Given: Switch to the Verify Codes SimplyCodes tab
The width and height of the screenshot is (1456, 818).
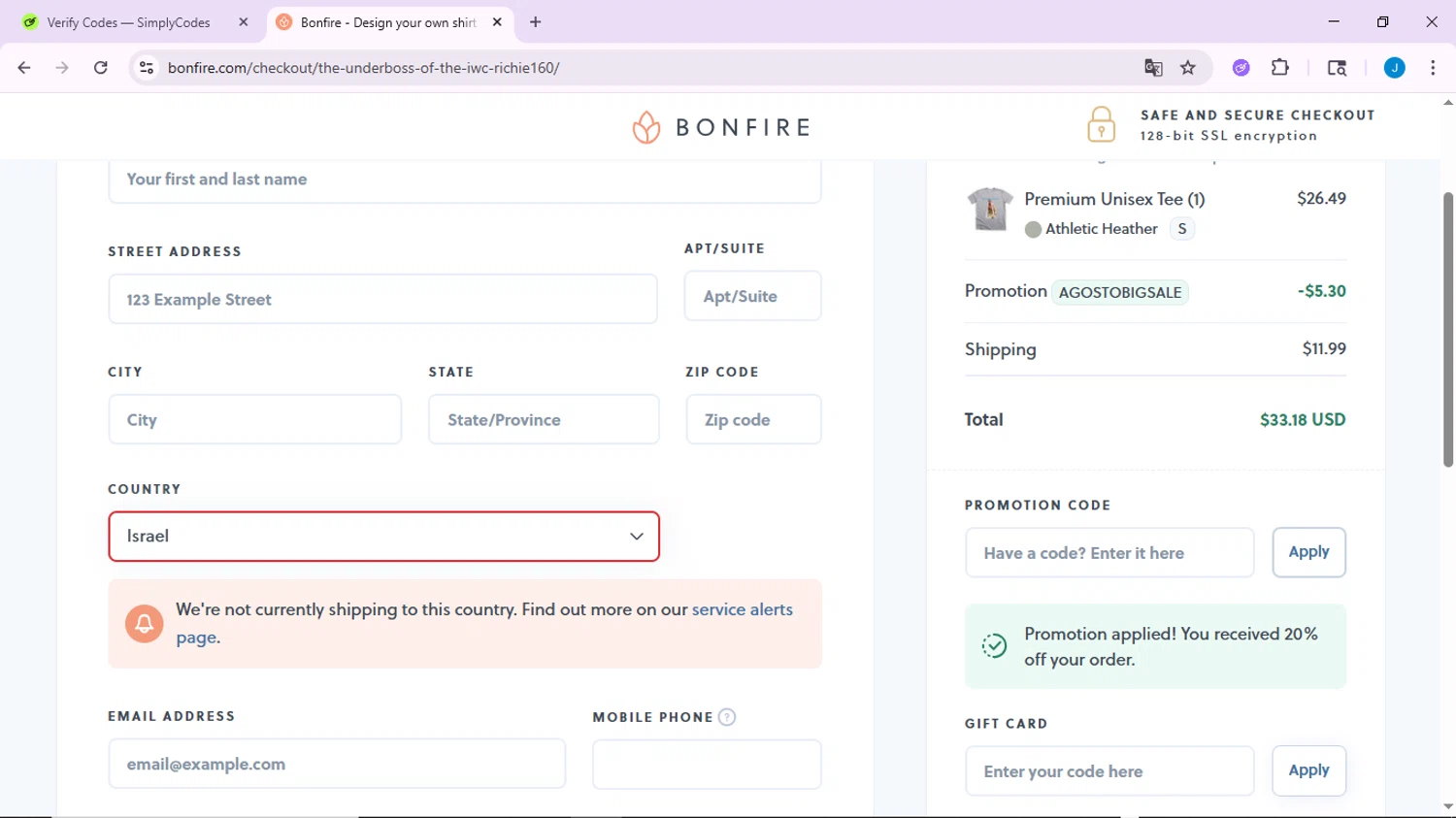Looking at the screenshot, I should [x=128, y=22].
